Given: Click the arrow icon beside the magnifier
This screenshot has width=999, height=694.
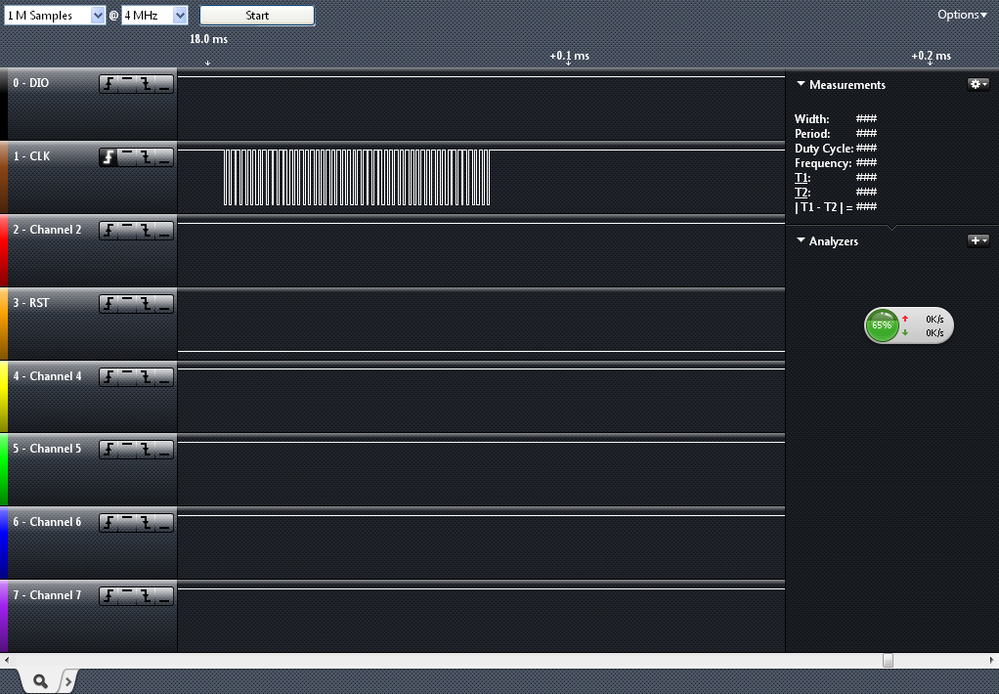Looking at the screenshot, I should [67, 680].
